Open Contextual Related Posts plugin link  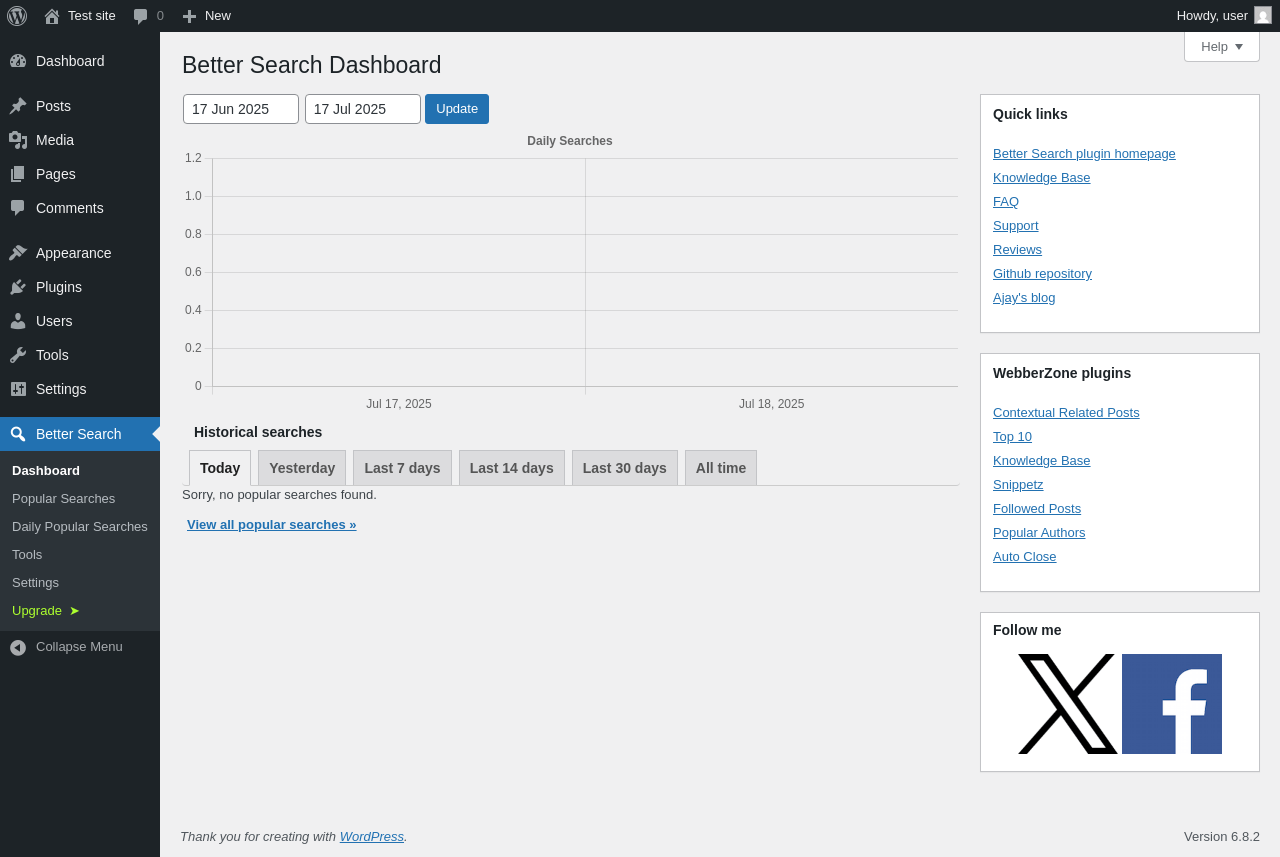[1066, 412]
